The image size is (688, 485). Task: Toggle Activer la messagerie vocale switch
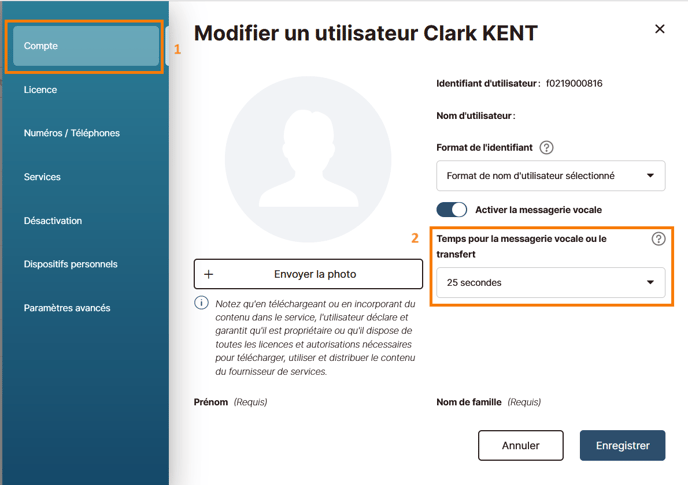click(452, 210)
